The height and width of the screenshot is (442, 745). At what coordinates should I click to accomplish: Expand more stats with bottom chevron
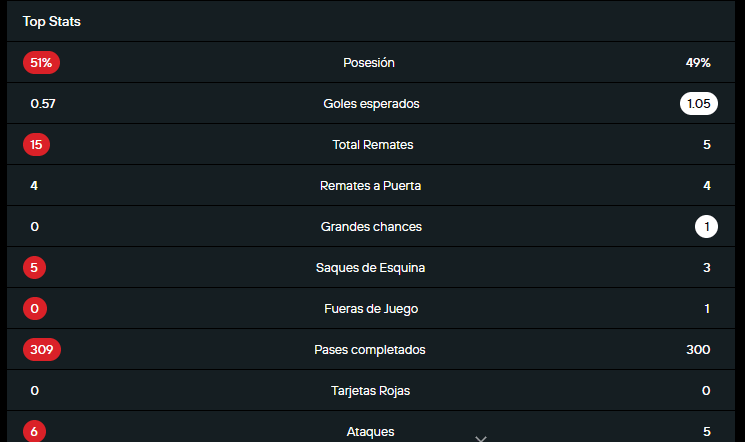click(480, 437)
